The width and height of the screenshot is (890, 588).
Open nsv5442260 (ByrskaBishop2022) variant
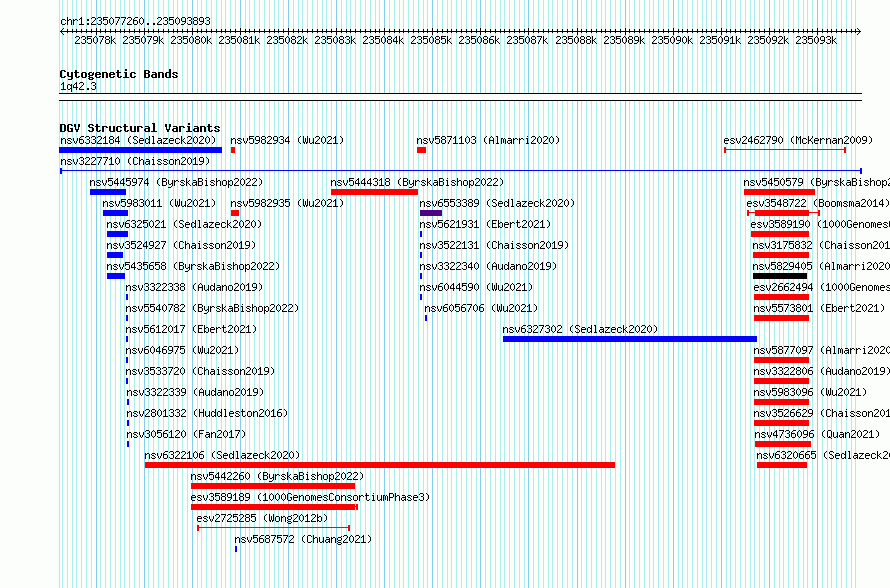(278, 476)
